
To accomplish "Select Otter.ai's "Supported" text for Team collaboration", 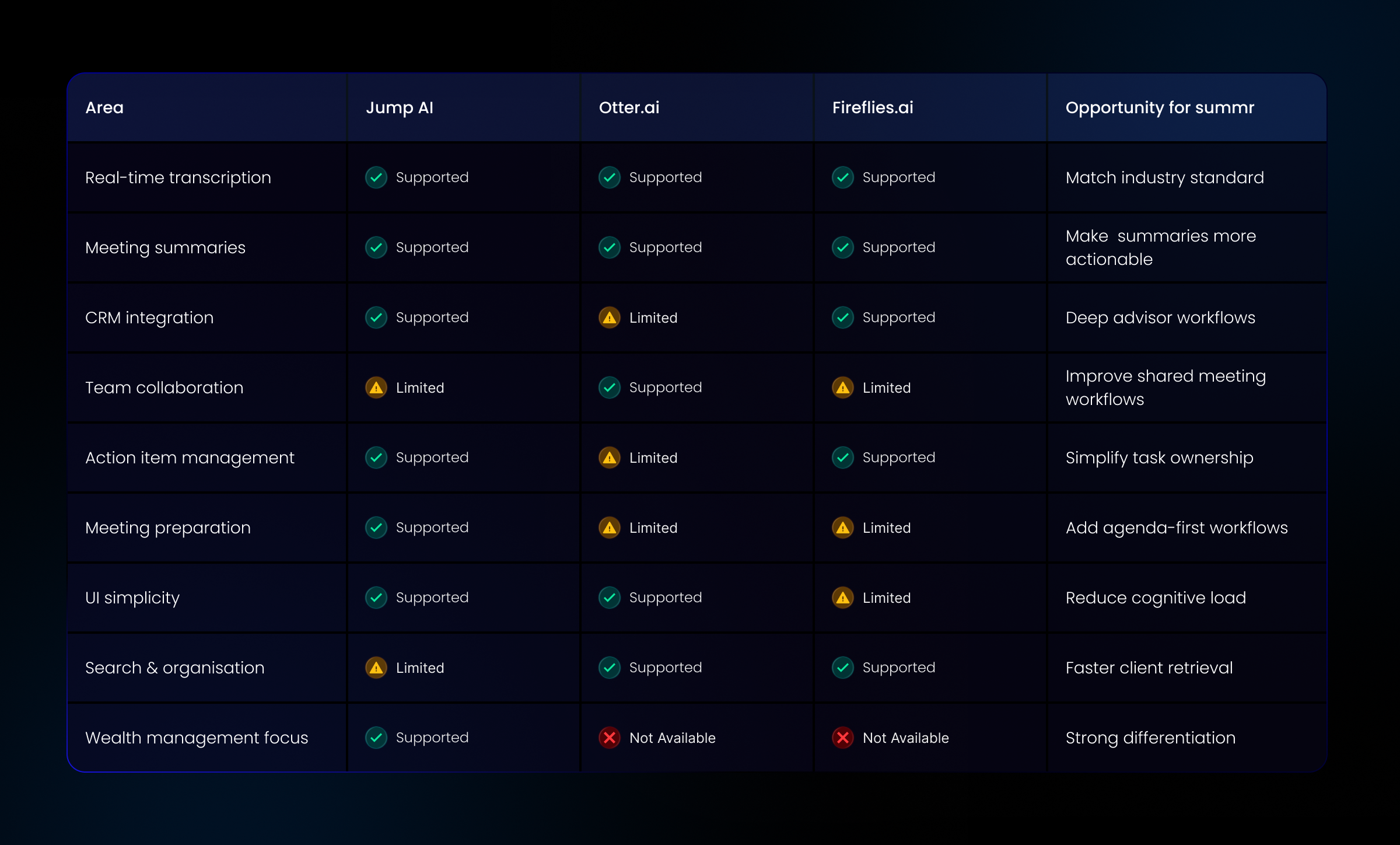I will coord(666,388).
